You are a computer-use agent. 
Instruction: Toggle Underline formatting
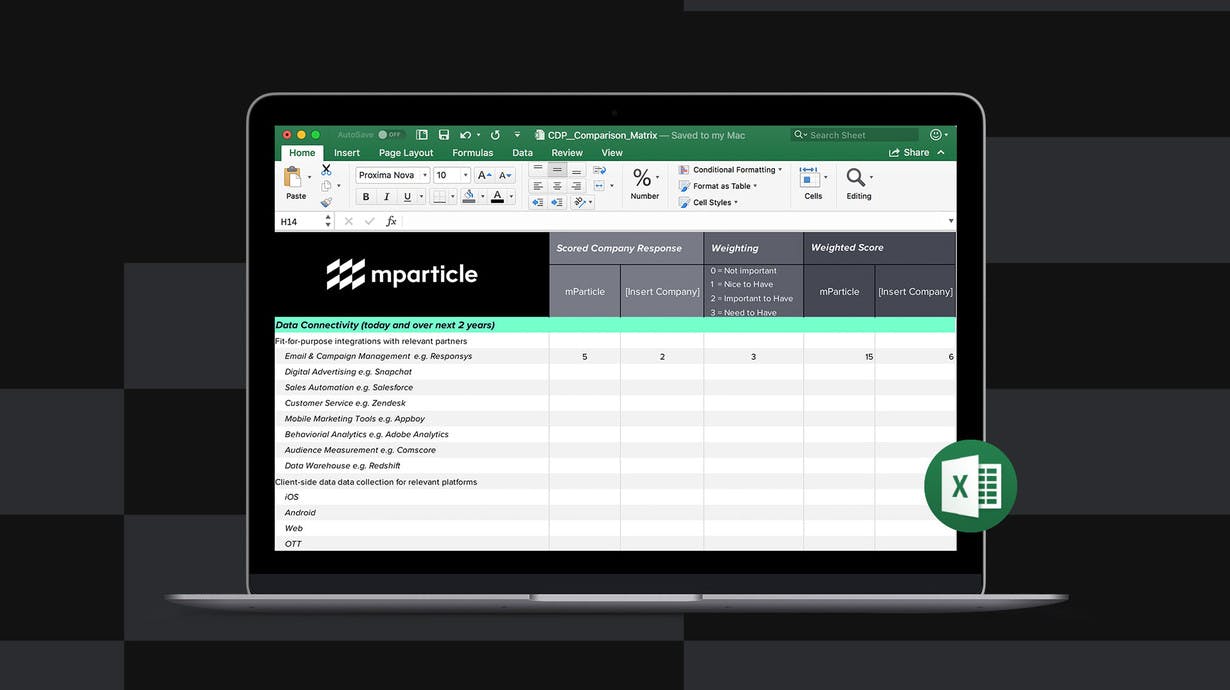tap(407, 197)
